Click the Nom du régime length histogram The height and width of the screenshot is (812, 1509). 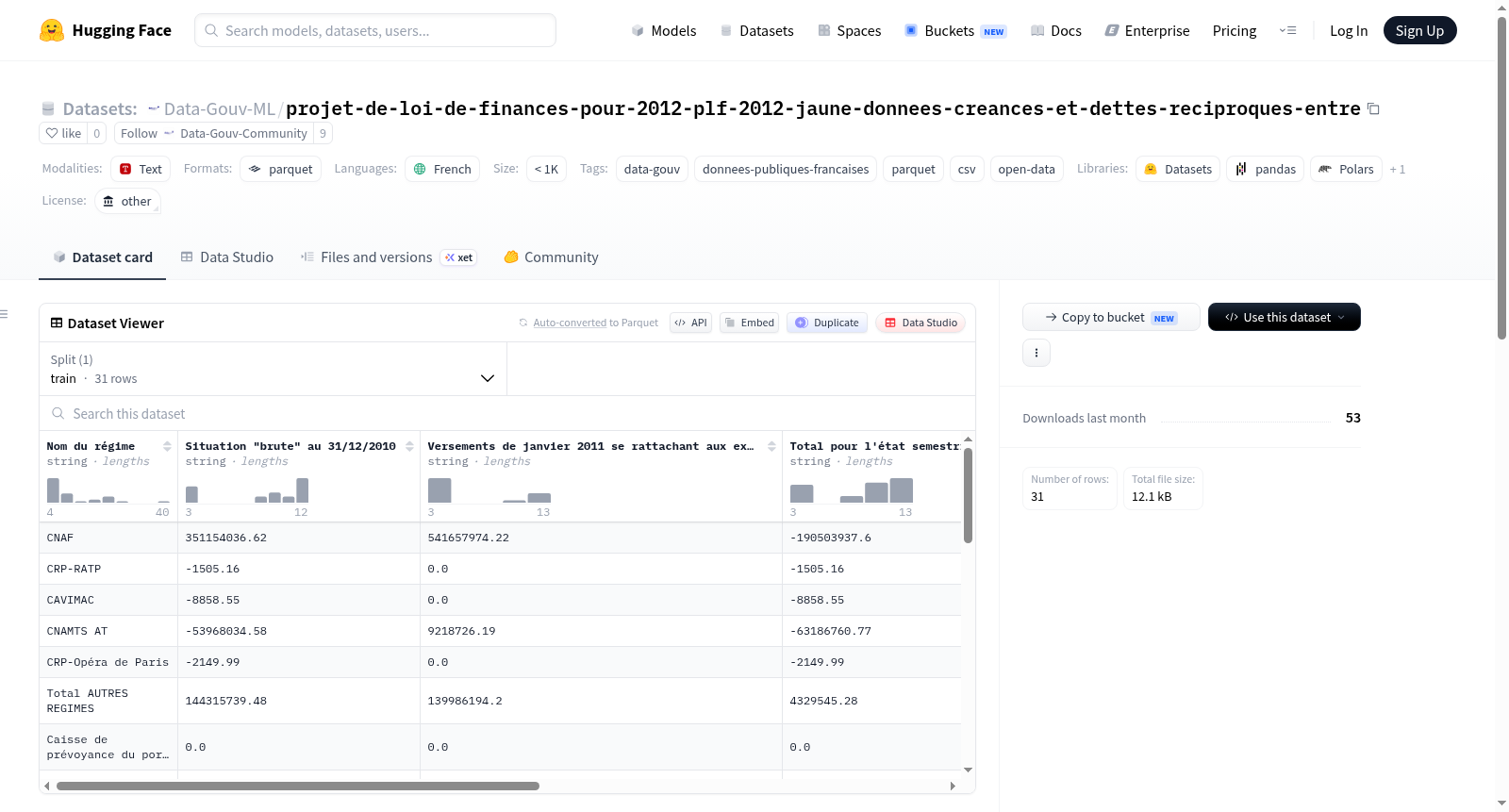pos(108,490)
